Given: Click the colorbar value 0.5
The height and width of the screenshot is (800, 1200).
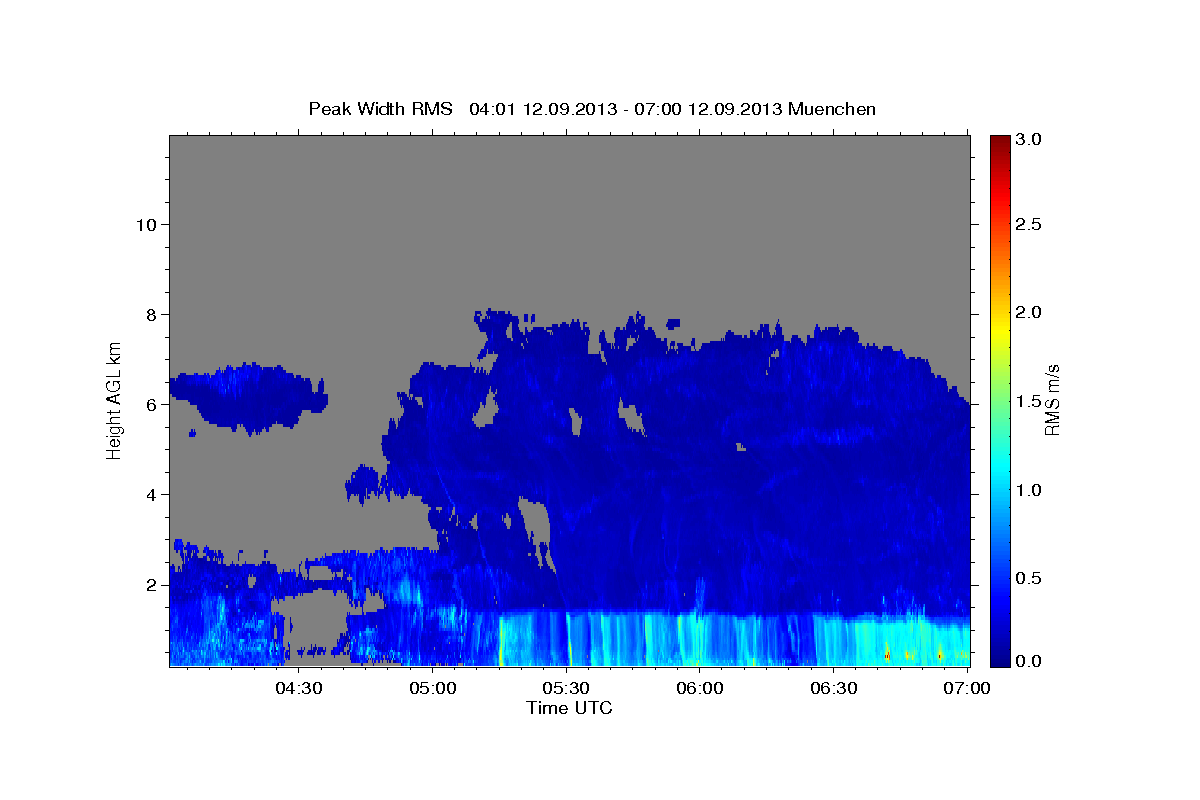Looking at the screenshot, I should (1028, 578).
